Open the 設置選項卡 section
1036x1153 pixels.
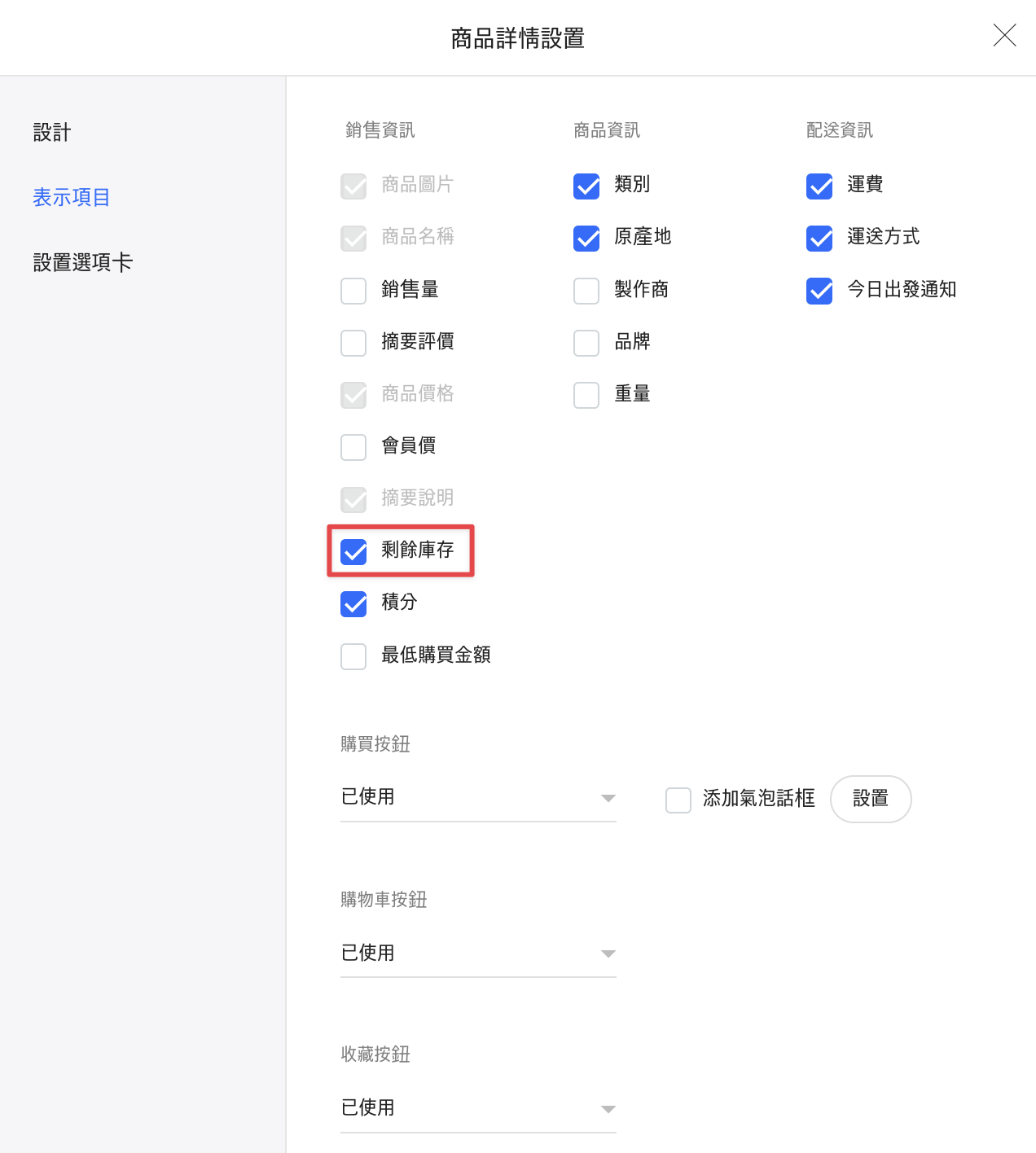(x=82, y=262)
